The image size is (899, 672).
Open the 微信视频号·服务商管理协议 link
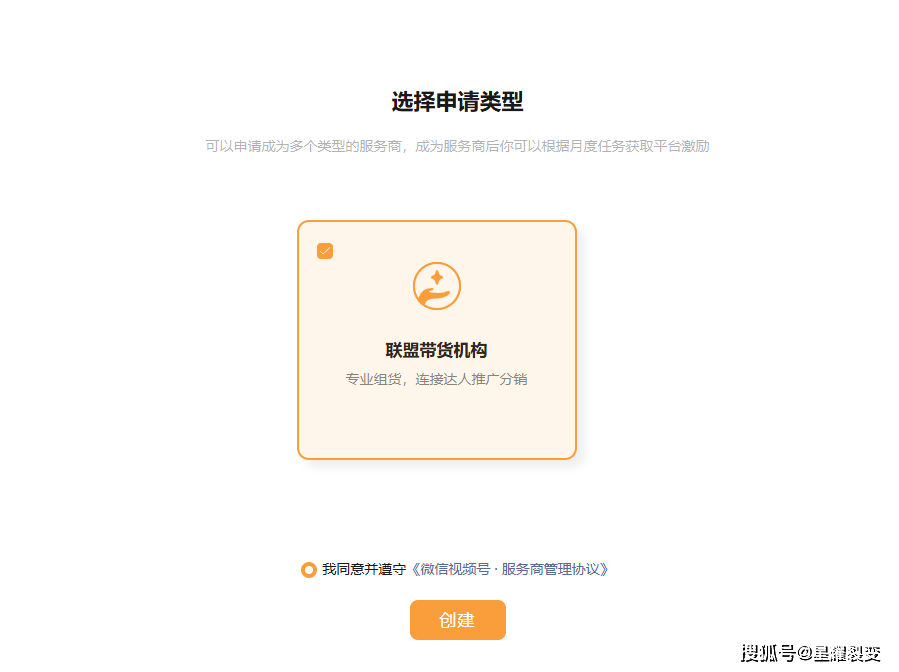pos(510,569)
